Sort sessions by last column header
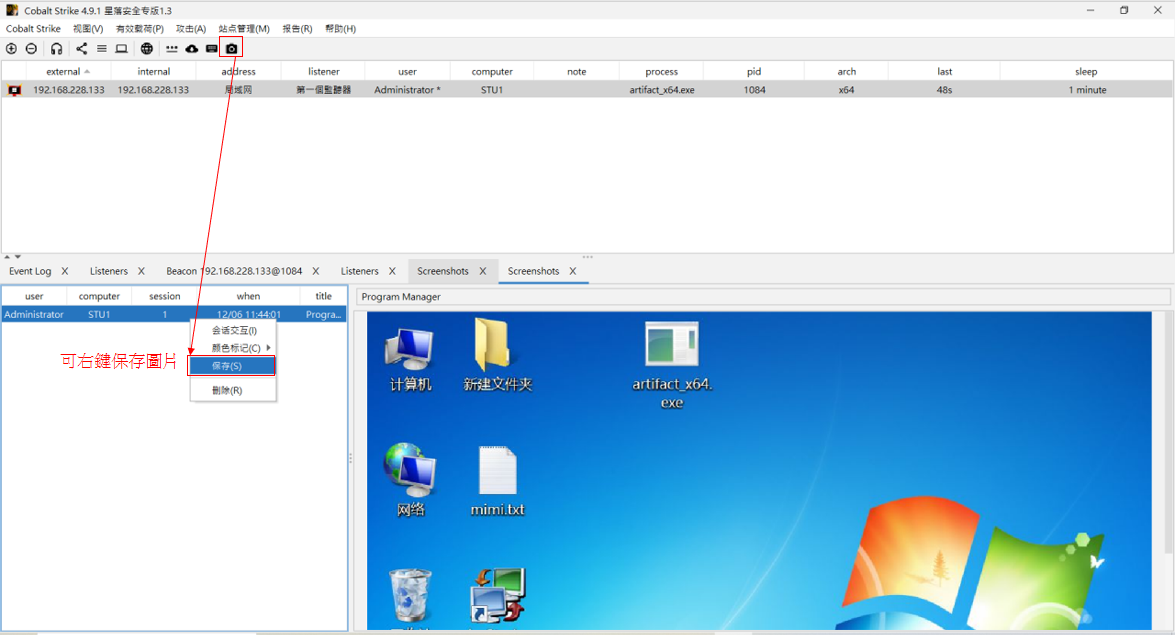Image resolution: width=1175 pixels, height=635 pixels. (x=944, y=72)
